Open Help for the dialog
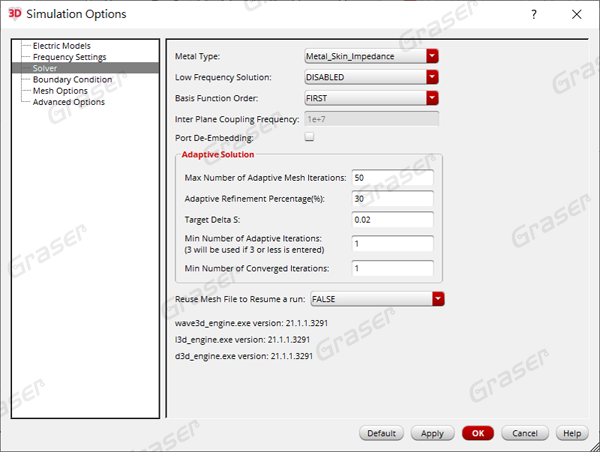 [x=572, y=433]
